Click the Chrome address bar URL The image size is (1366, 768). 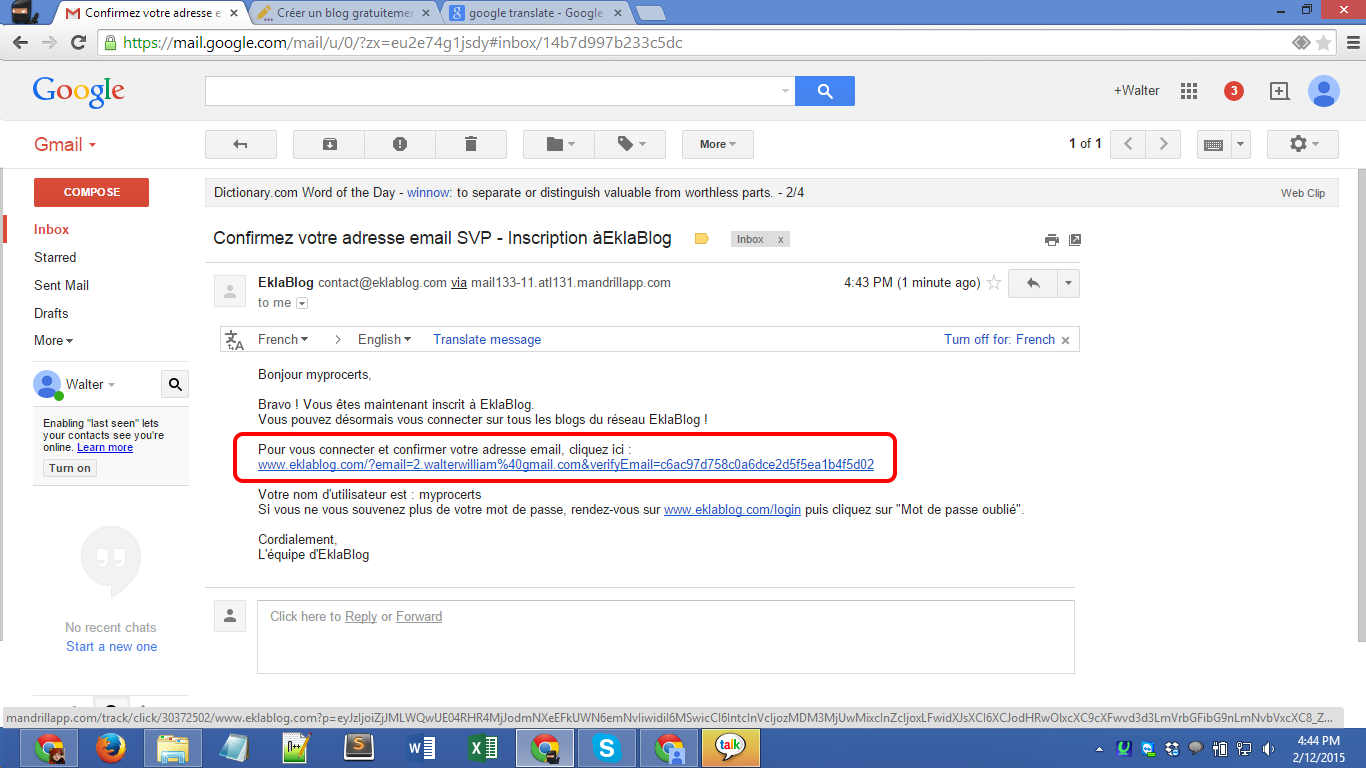[404, 43]
